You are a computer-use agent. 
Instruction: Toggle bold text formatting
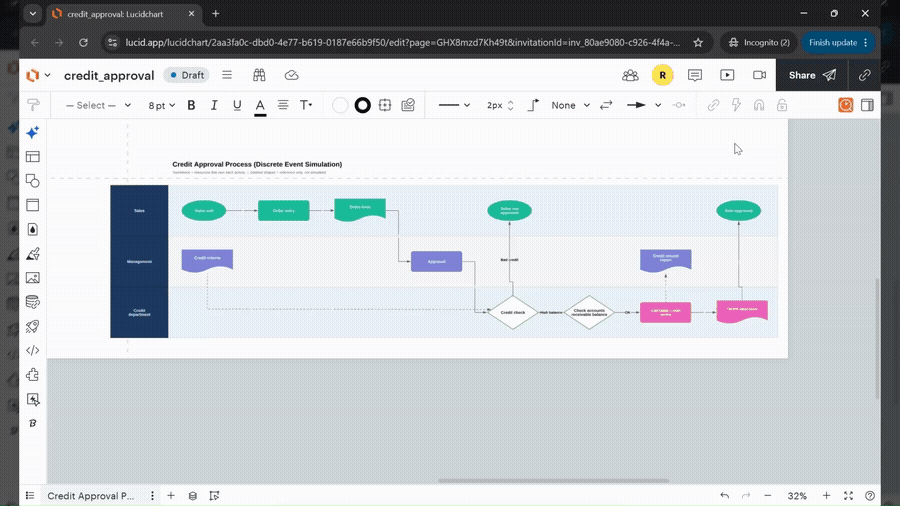[x=191, y=105]
